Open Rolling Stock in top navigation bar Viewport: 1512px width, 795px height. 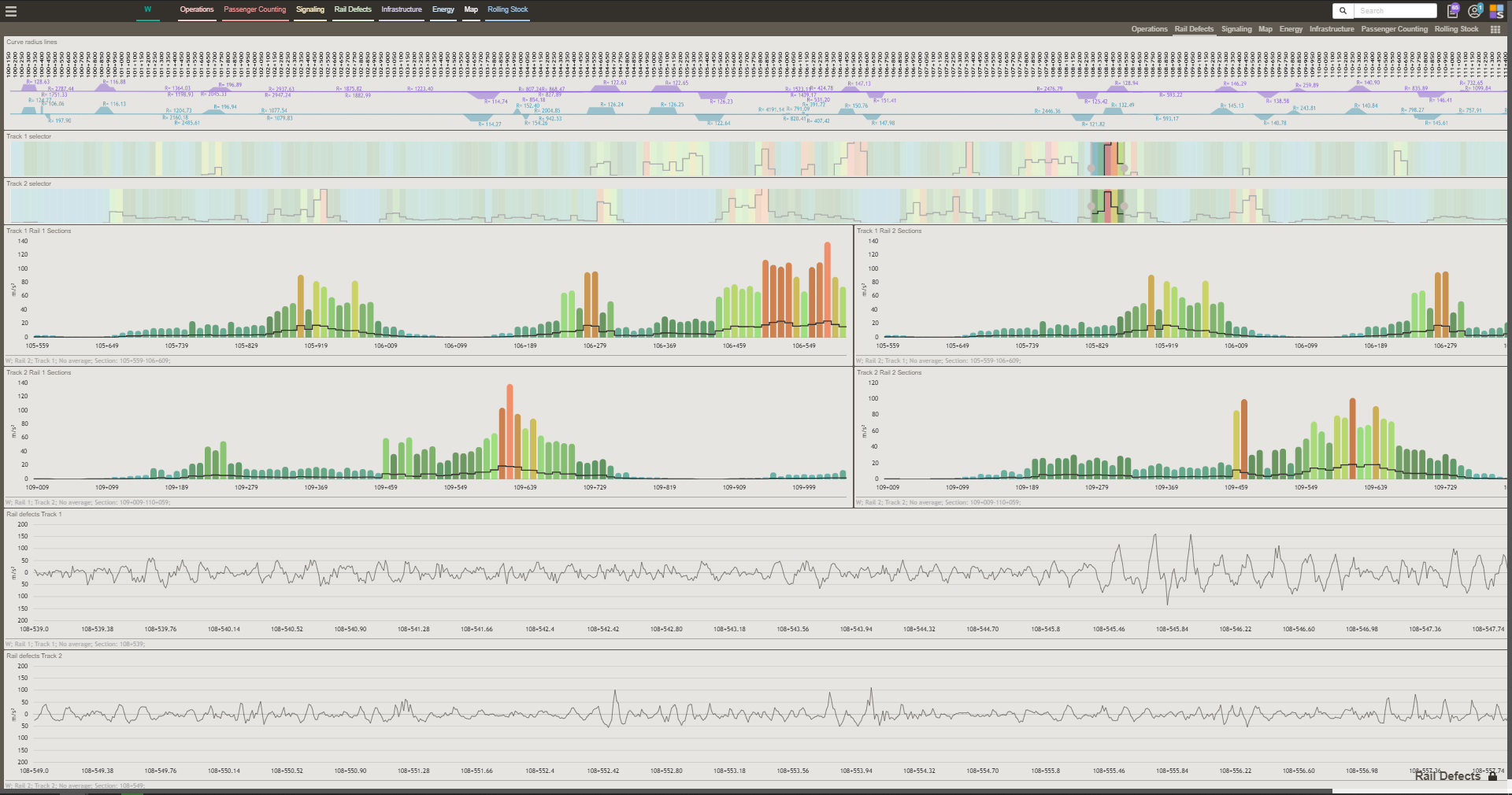[x=508, y=9]
